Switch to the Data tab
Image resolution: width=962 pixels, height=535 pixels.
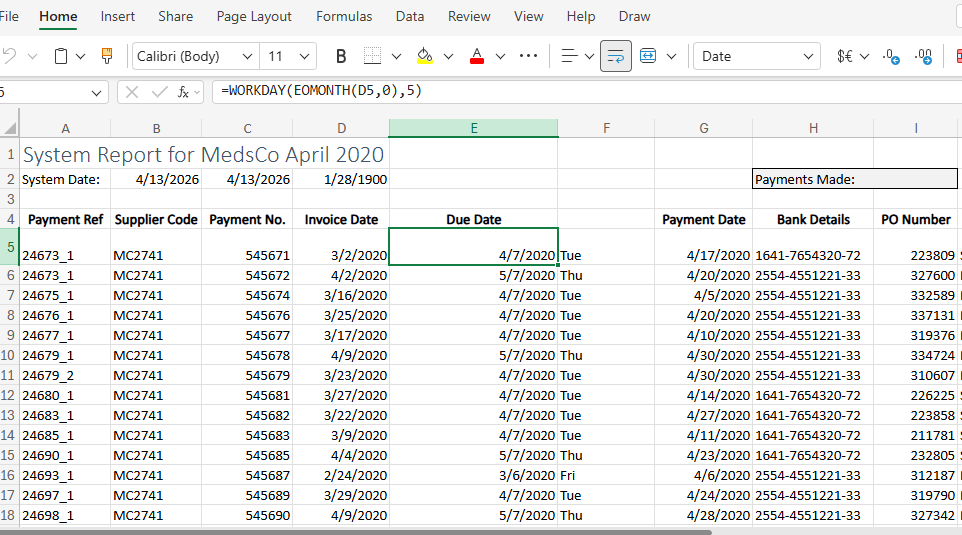pyautogui.click(x=410, y=17)
